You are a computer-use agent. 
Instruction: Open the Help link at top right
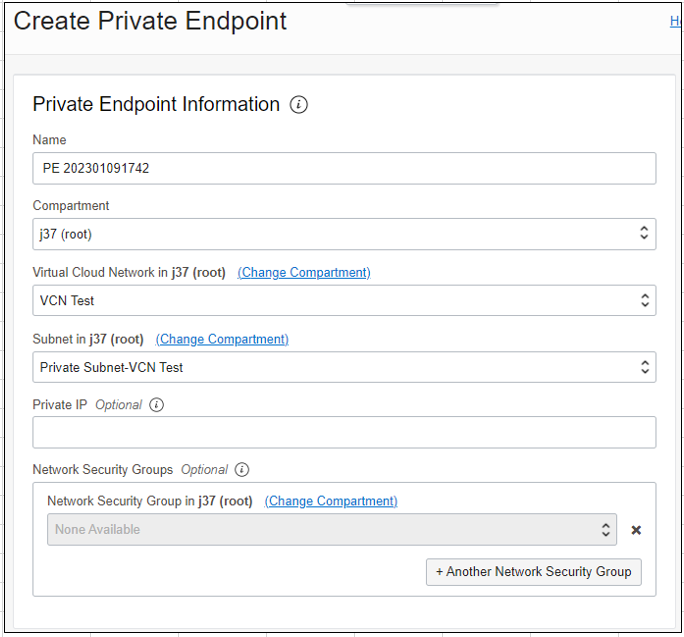pyautogui.click(x=676, y=21)
